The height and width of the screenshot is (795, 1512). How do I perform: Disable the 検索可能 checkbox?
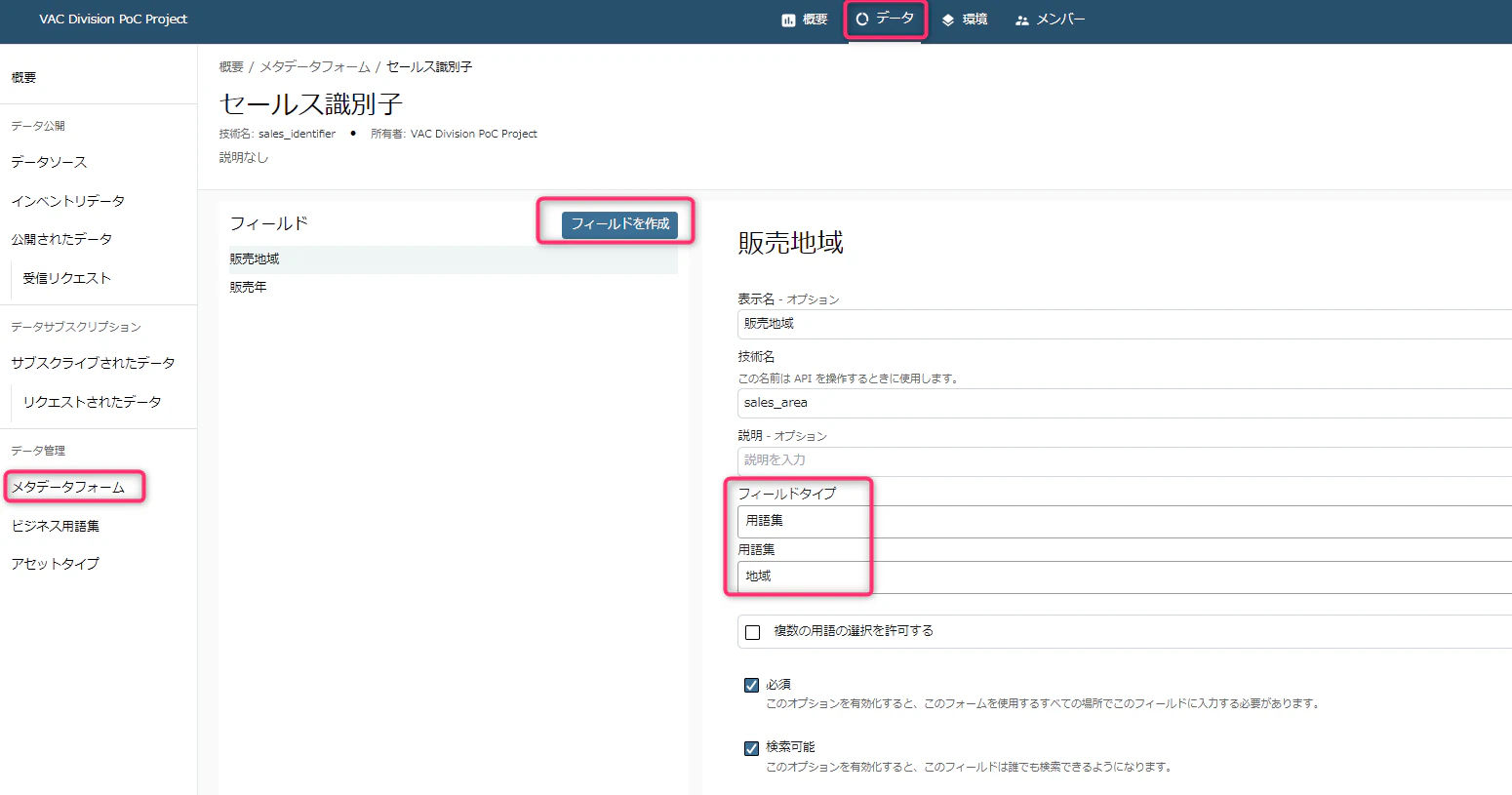point(752,748)
